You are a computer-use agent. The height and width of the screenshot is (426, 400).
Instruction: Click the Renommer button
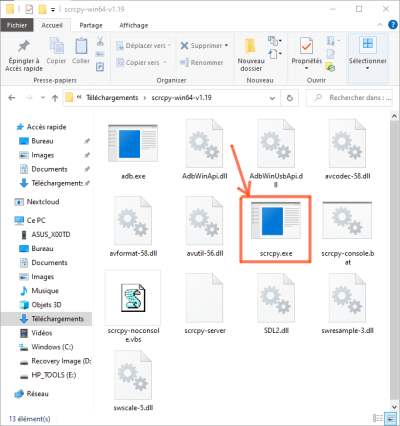(x=201, y=62)
